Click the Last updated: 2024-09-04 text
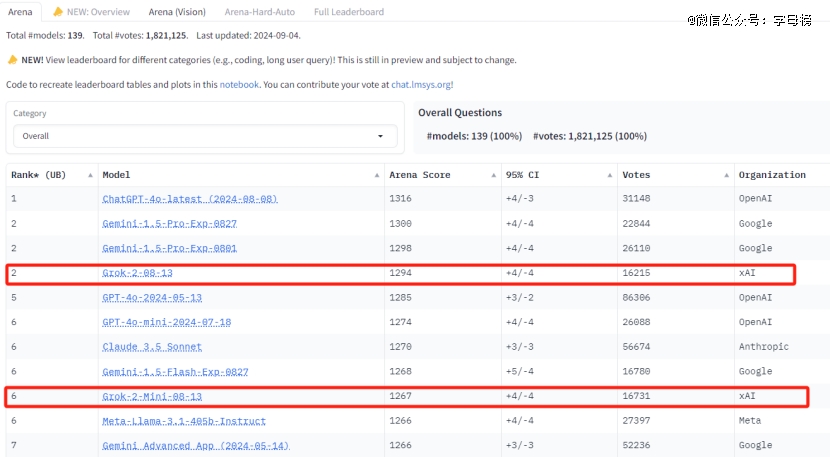The height and width of the screenshot is (457, 830). [248, 35]
